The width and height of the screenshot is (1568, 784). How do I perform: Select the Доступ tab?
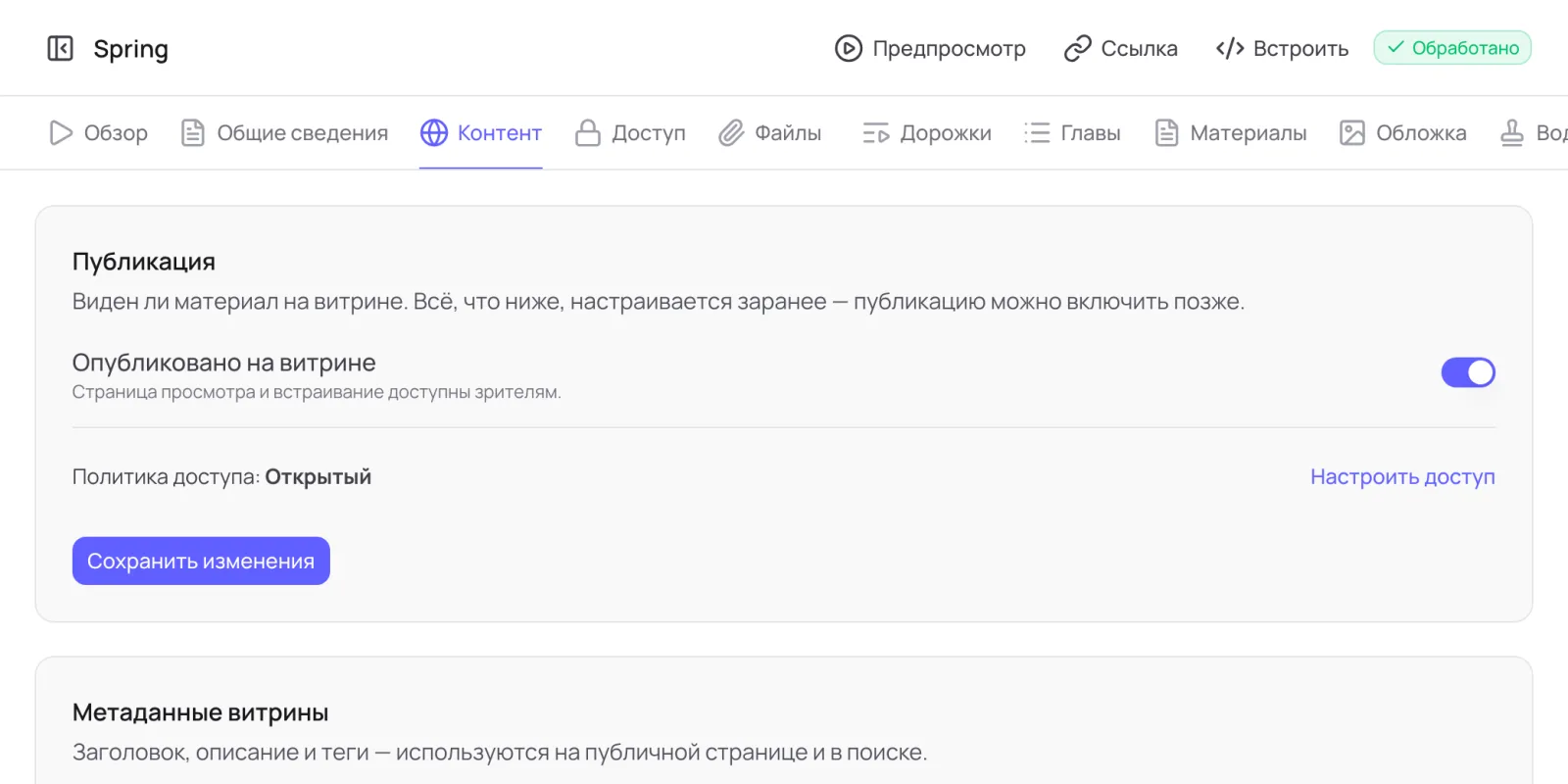coord(630,132)
